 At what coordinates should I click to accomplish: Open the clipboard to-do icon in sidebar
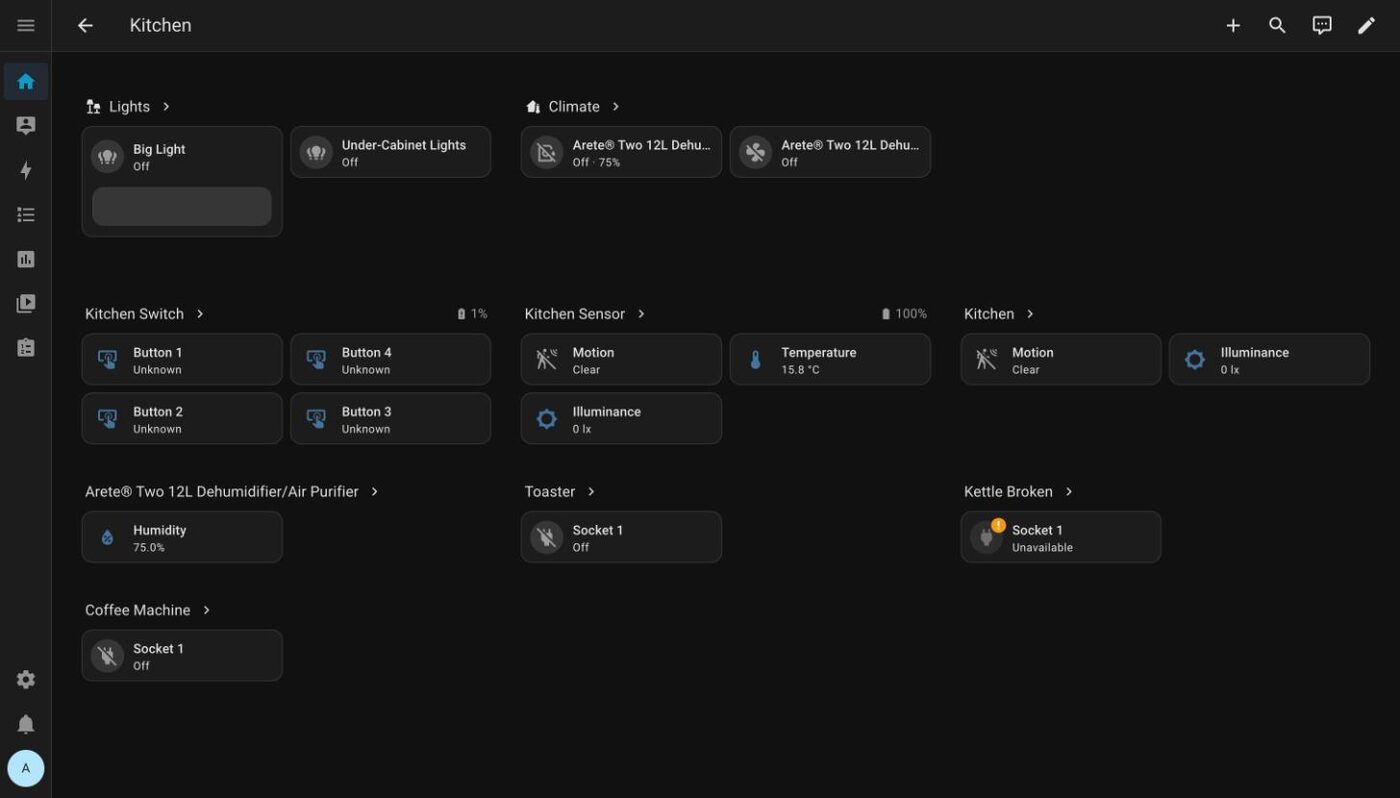tap(26, 348)
